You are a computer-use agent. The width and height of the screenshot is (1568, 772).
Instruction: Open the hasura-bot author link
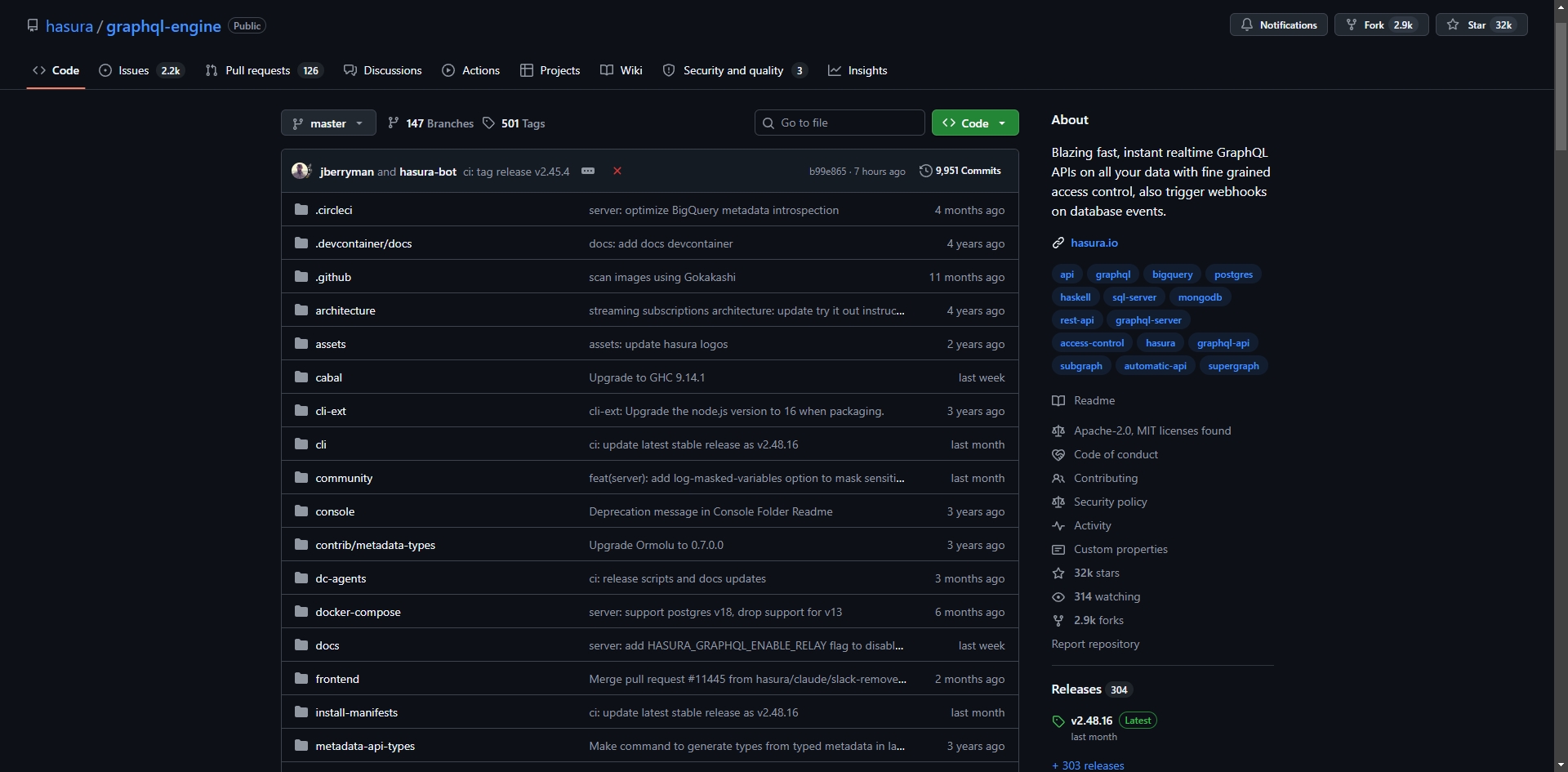click(x=428, y=172)
